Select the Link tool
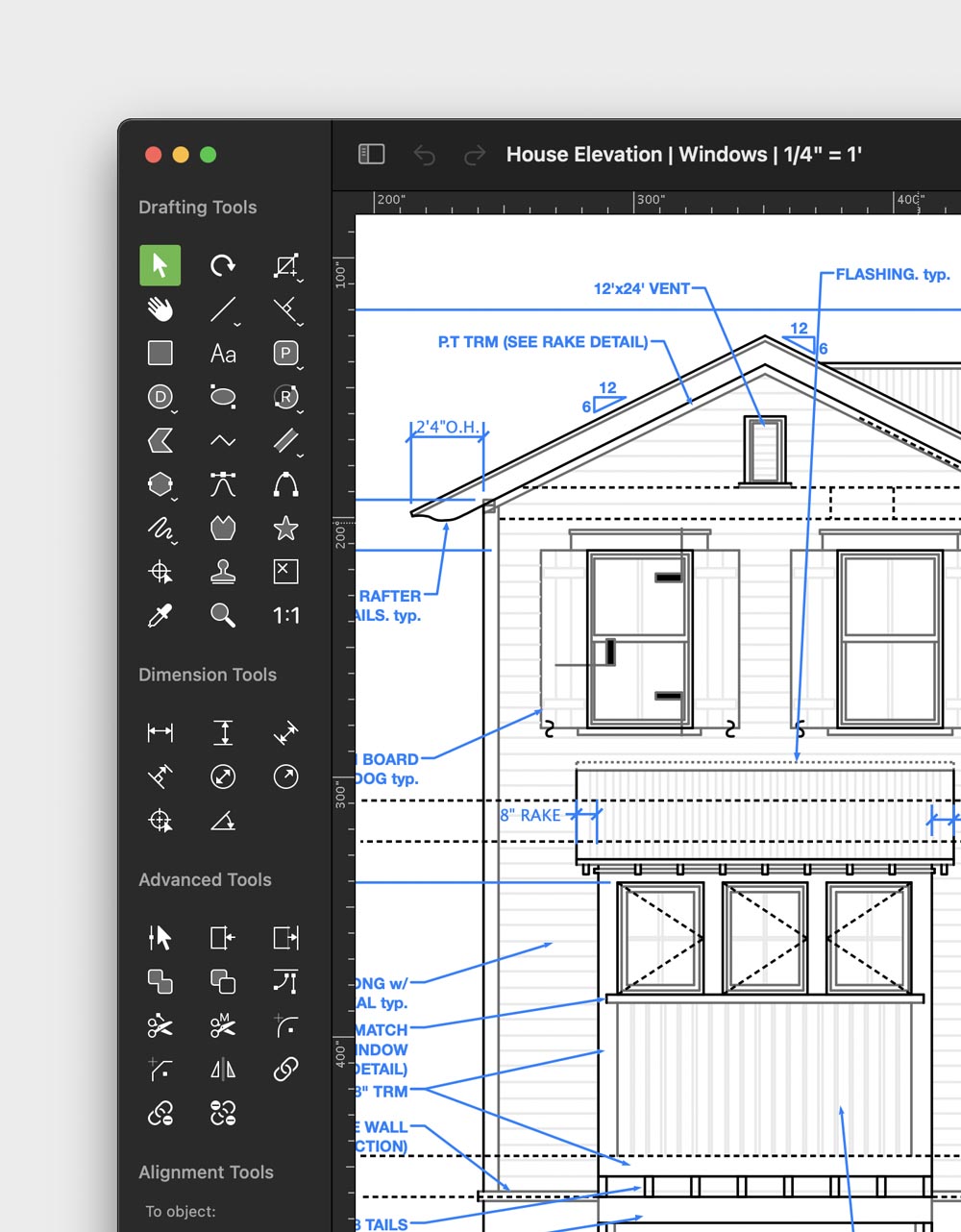961x1232 pixels. [x=285, y=1070]
